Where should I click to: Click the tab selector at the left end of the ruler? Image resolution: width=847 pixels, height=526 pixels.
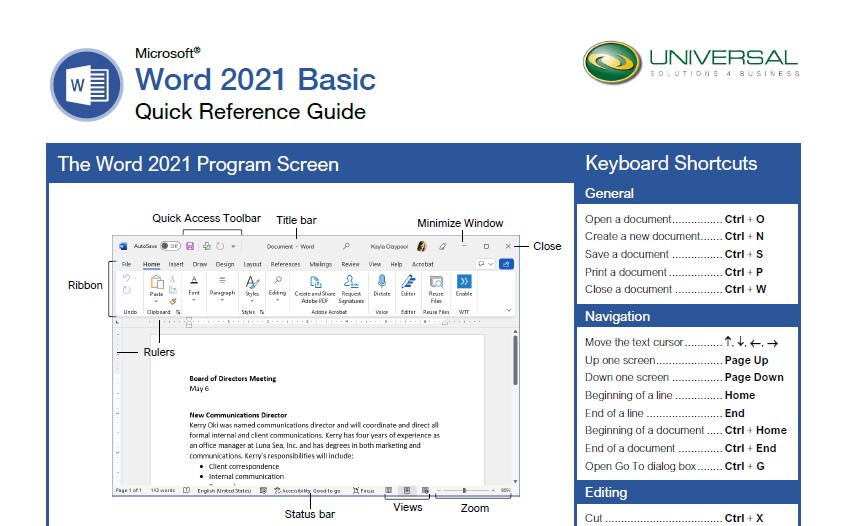tap(117, 322)
